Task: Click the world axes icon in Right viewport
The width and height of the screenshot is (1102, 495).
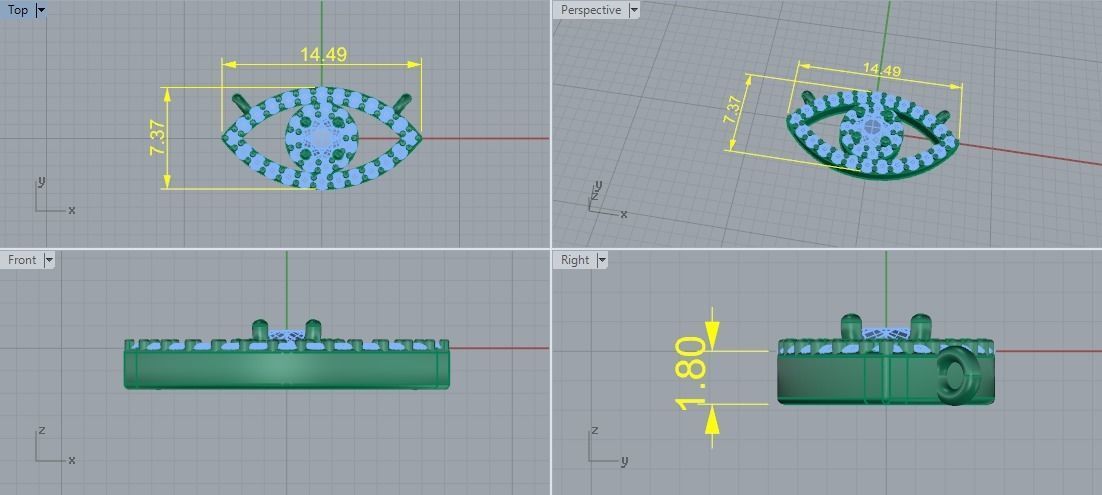Action: (x=607, y=444)
